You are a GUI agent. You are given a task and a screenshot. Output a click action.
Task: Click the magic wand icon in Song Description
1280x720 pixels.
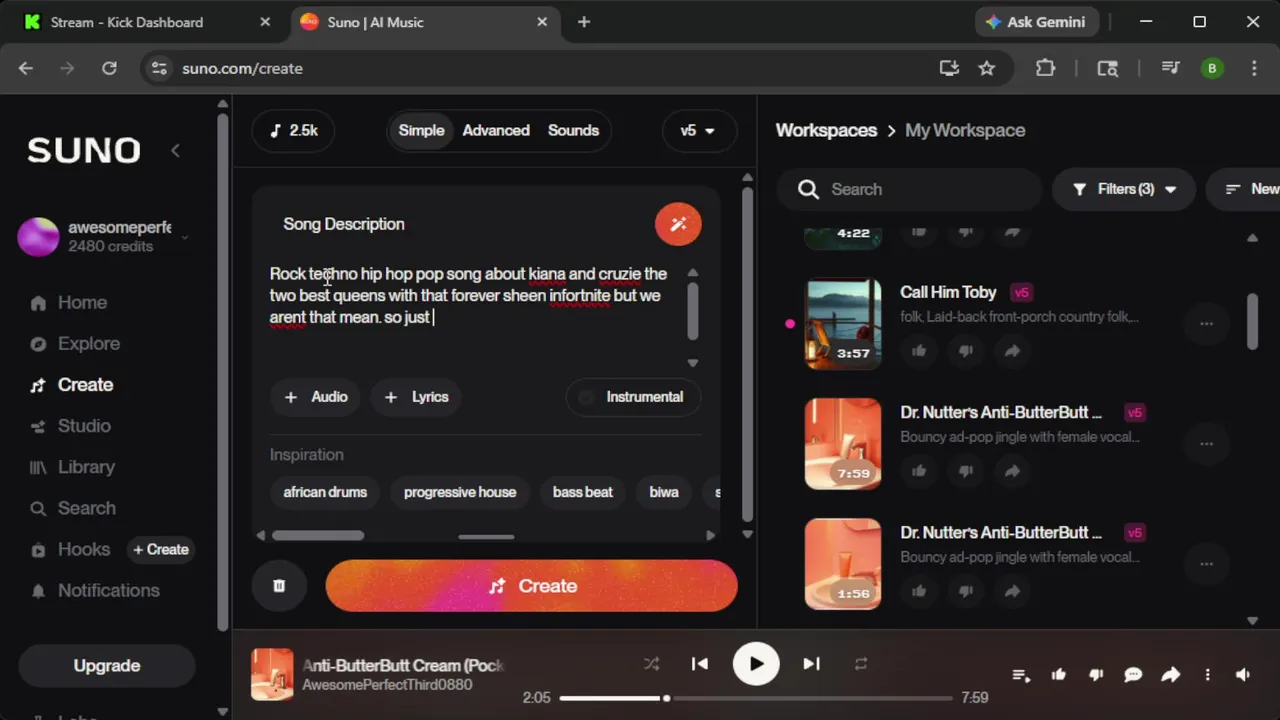[678, 224]
